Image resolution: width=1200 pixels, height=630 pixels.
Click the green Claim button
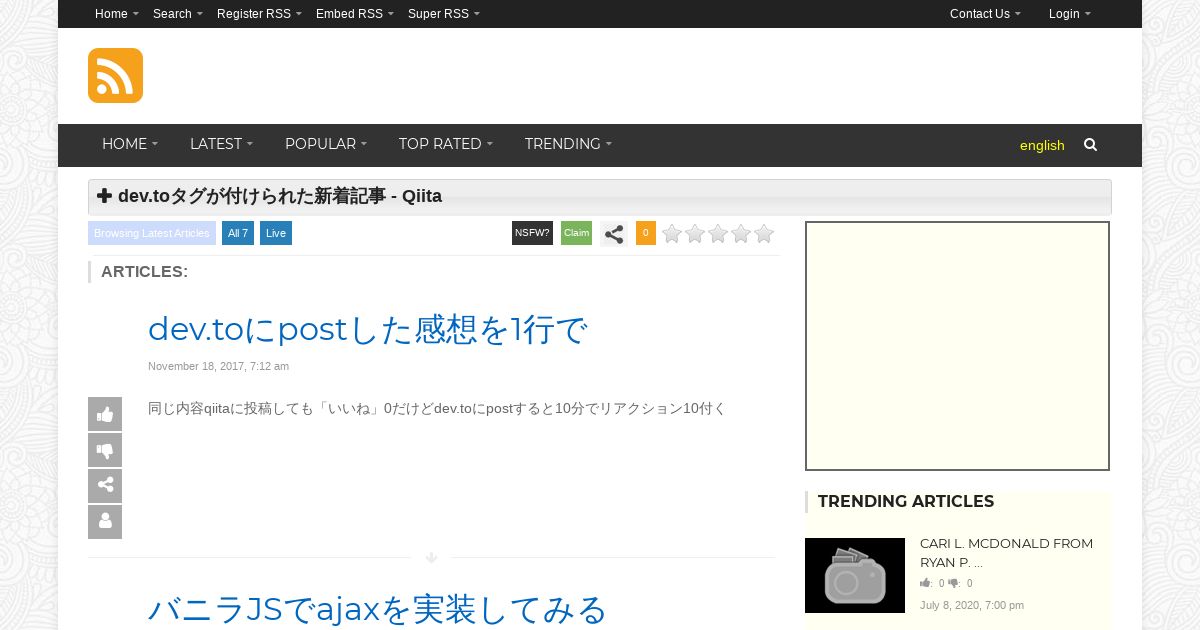click(x=577, y=233)
